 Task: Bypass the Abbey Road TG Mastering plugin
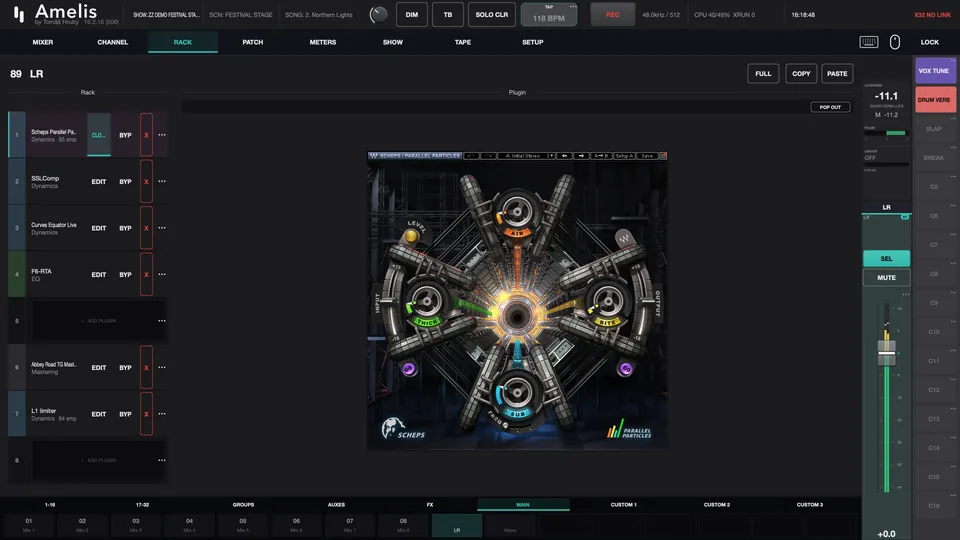(x=125, y=367)
